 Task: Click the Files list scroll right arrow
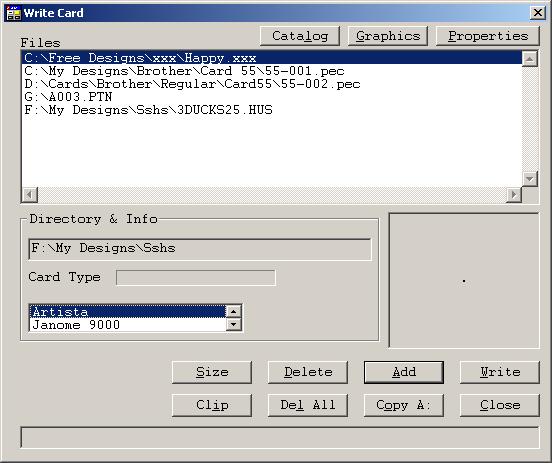(514, 194)
